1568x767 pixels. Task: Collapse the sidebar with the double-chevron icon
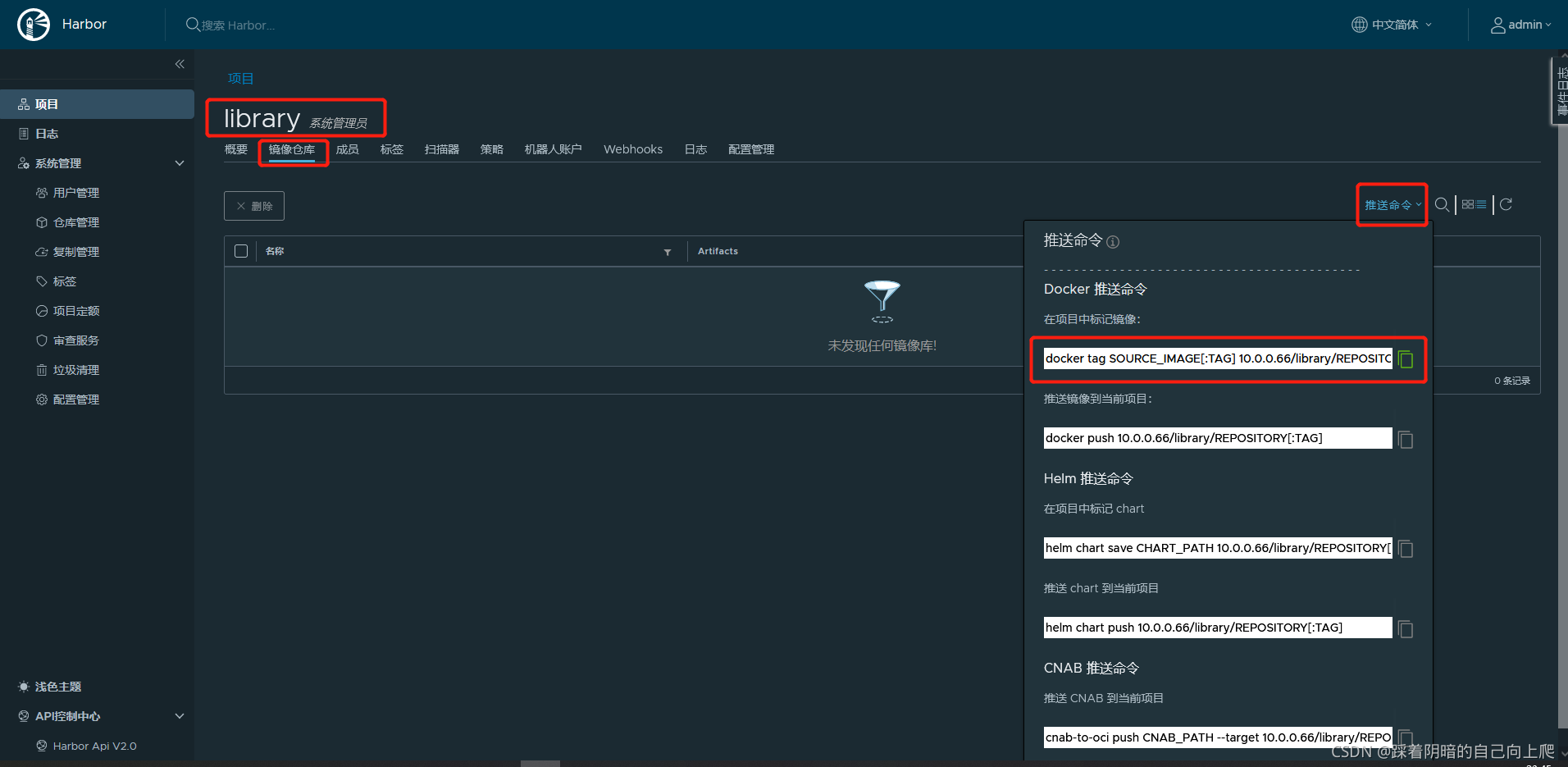(180, 64)
